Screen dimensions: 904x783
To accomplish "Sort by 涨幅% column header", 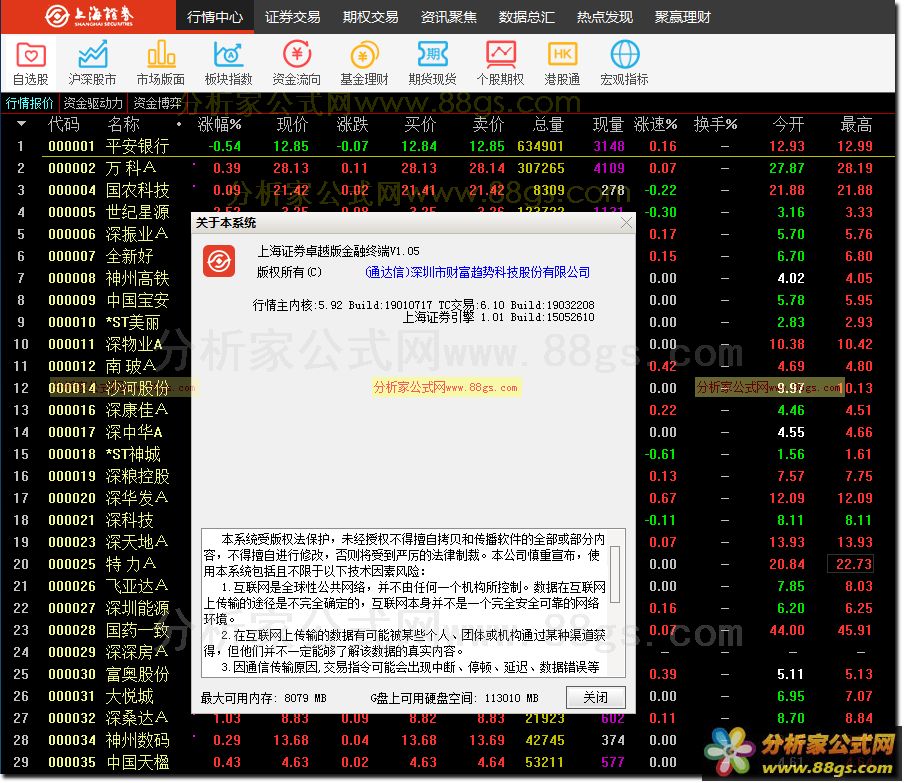I will 219,124.
